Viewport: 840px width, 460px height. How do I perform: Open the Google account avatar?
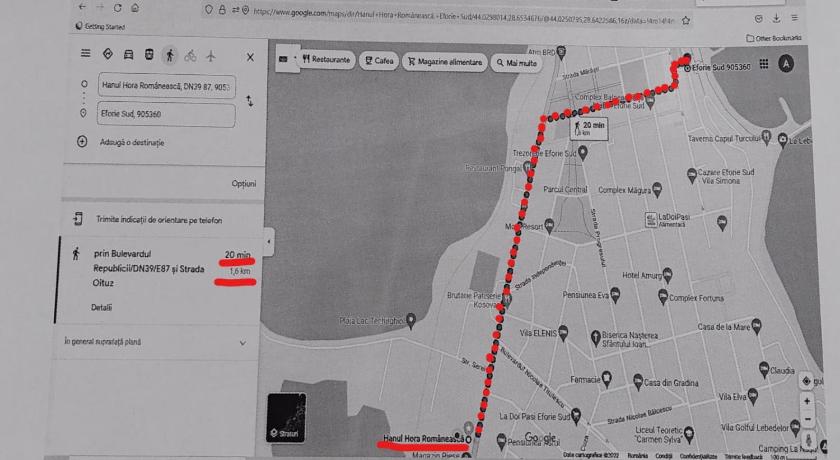pyautogui.click(x=786, y=64)
